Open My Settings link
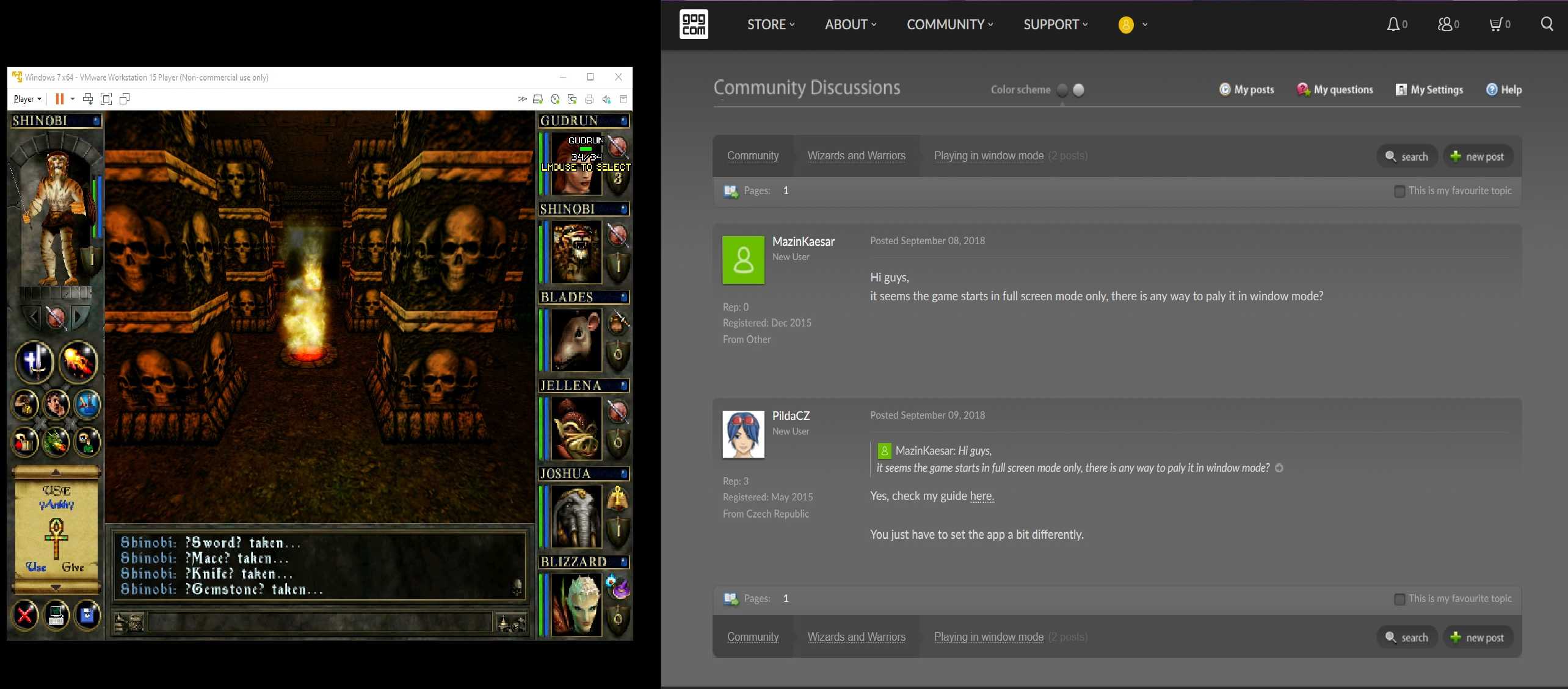Image resolution: width=1568 pixels, height=689 pixels. tap(1429, 90)
